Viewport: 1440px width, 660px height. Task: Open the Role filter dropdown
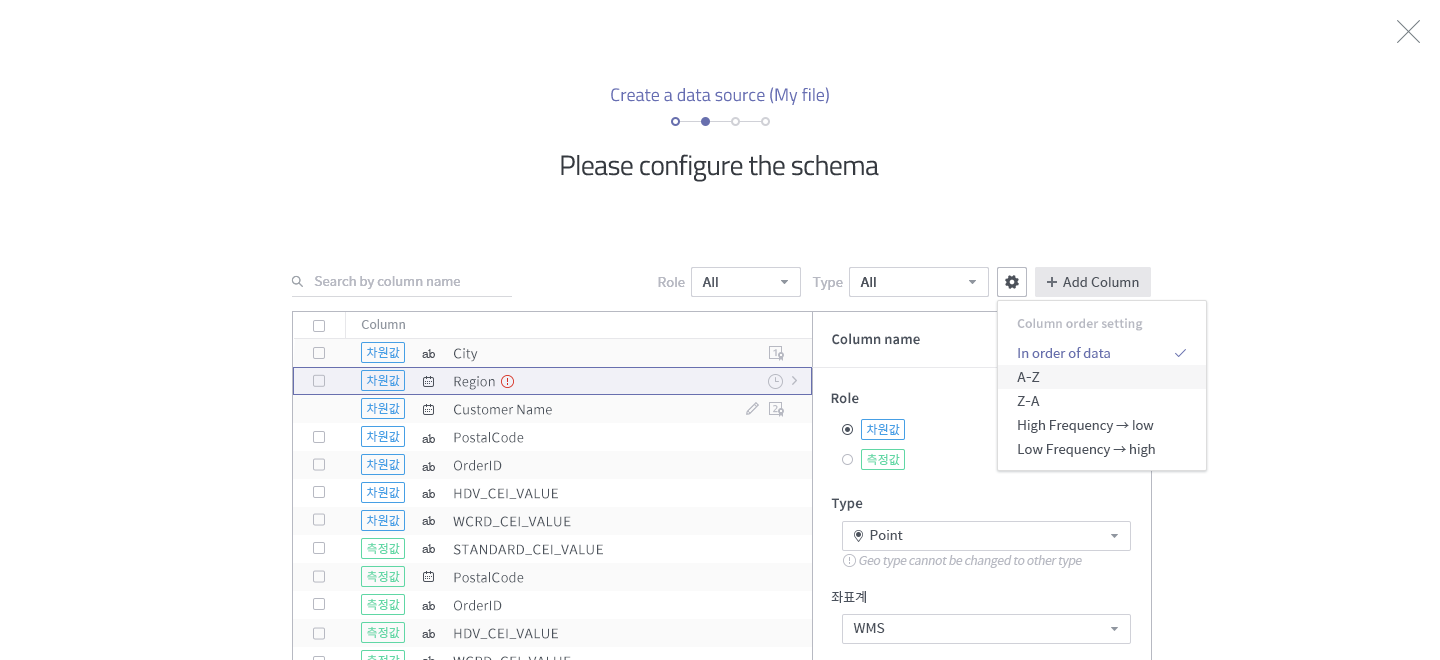point(746,282)
